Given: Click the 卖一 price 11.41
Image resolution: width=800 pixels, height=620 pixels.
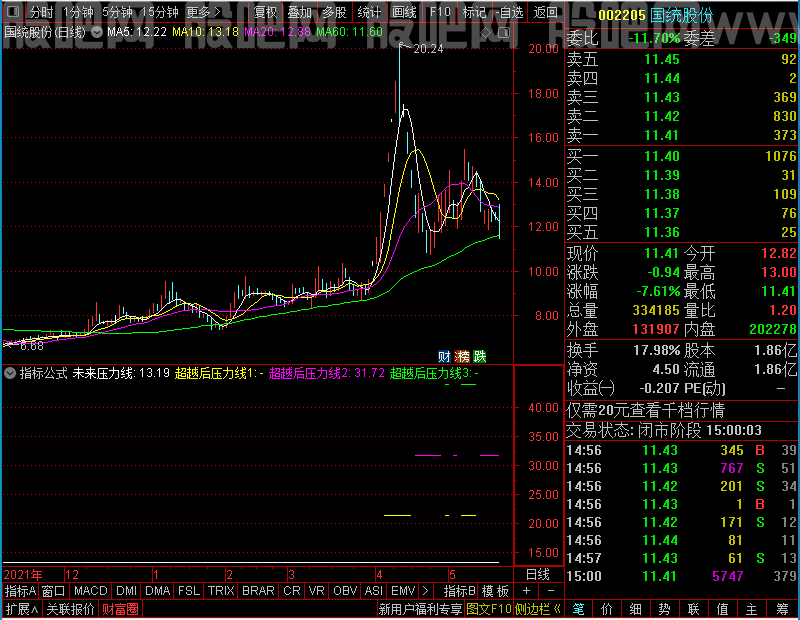Looking at the screenshot, I should point(662,135).
